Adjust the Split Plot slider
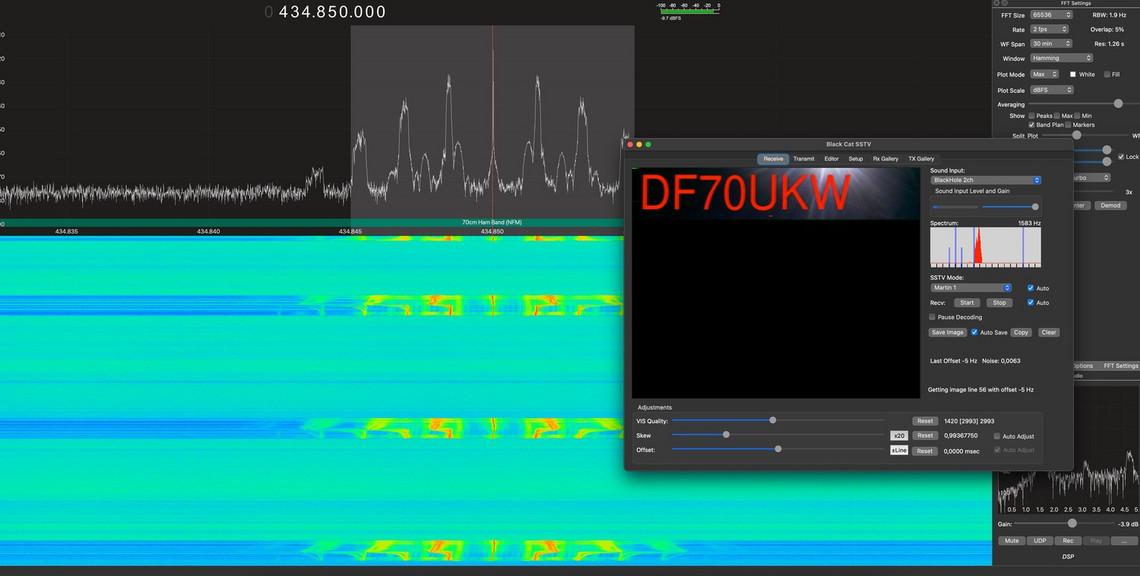 1084,135
